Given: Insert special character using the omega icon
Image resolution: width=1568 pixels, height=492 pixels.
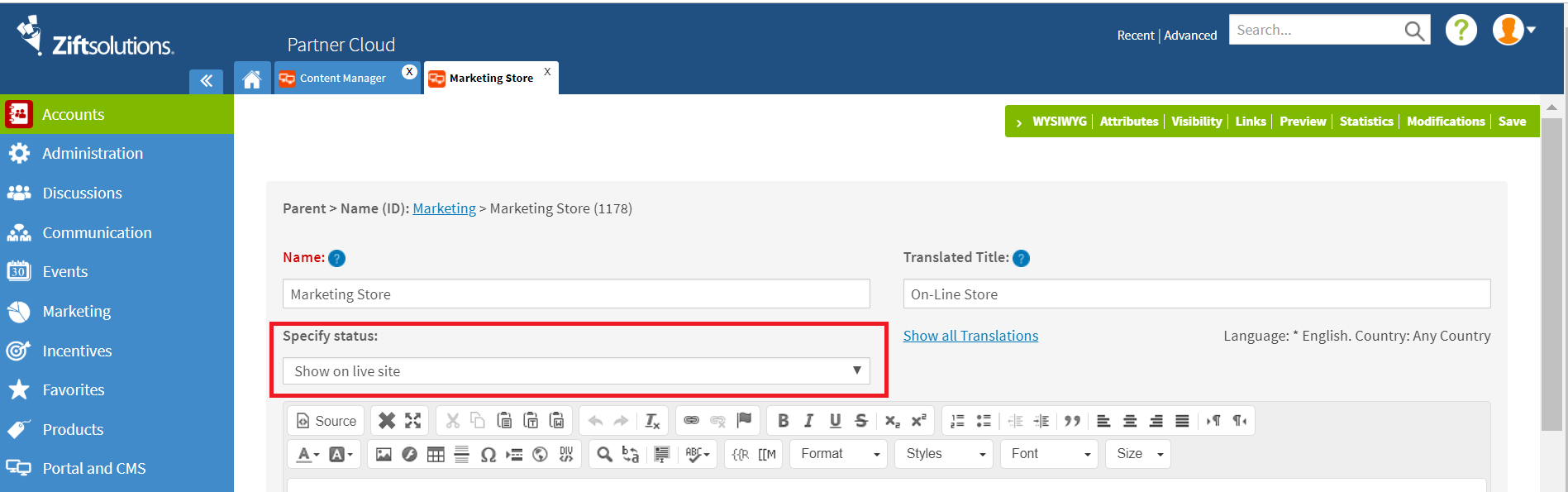Looking at the screenshot, I should [489, 454].
